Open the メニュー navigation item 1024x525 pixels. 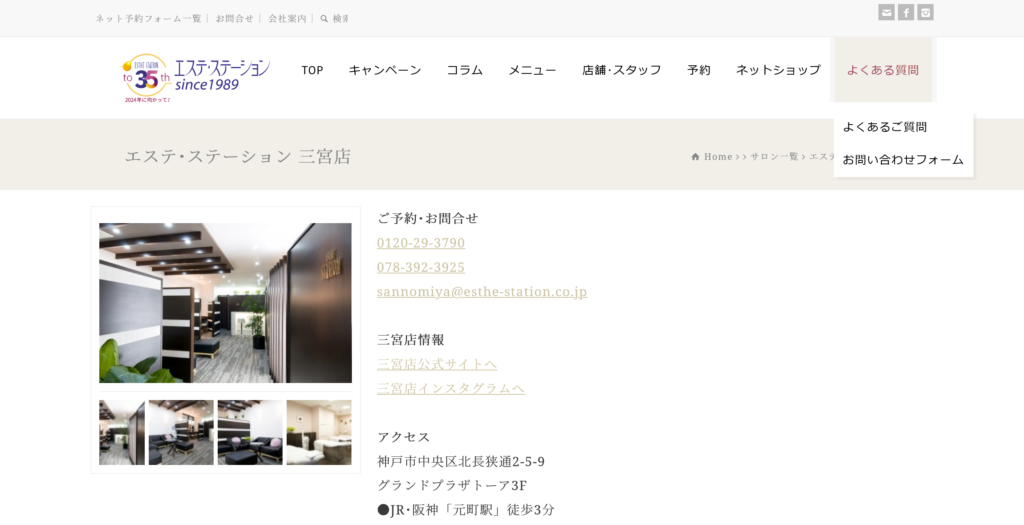[532, 70]
